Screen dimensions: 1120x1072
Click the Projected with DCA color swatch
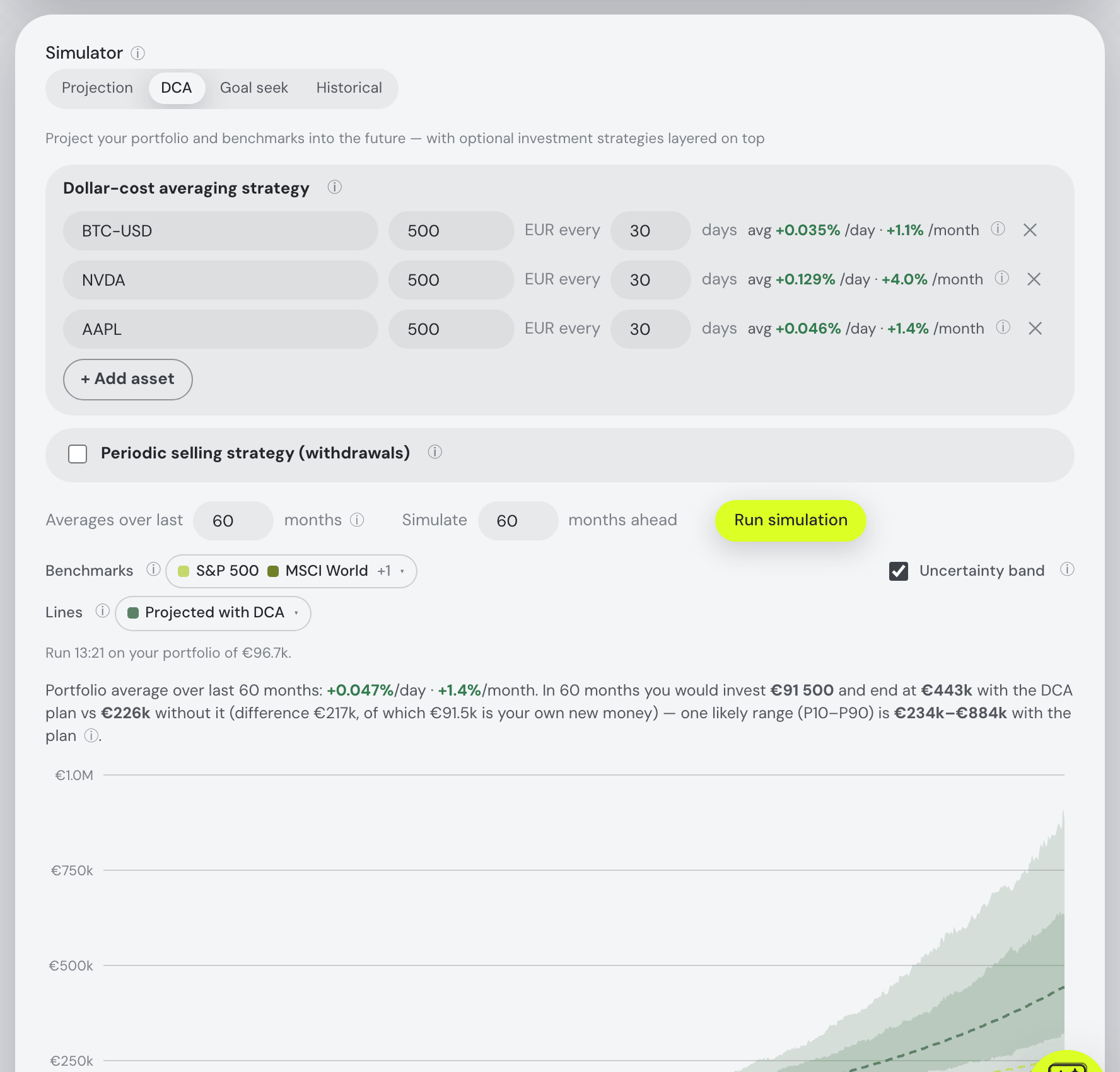coord(133,613)
